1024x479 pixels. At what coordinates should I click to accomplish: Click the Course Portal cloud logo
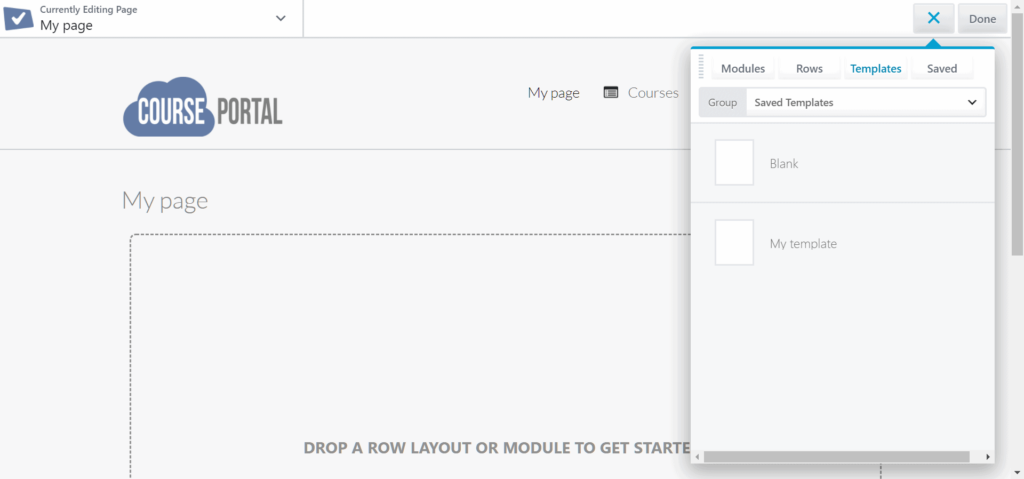tap(203, 106)
